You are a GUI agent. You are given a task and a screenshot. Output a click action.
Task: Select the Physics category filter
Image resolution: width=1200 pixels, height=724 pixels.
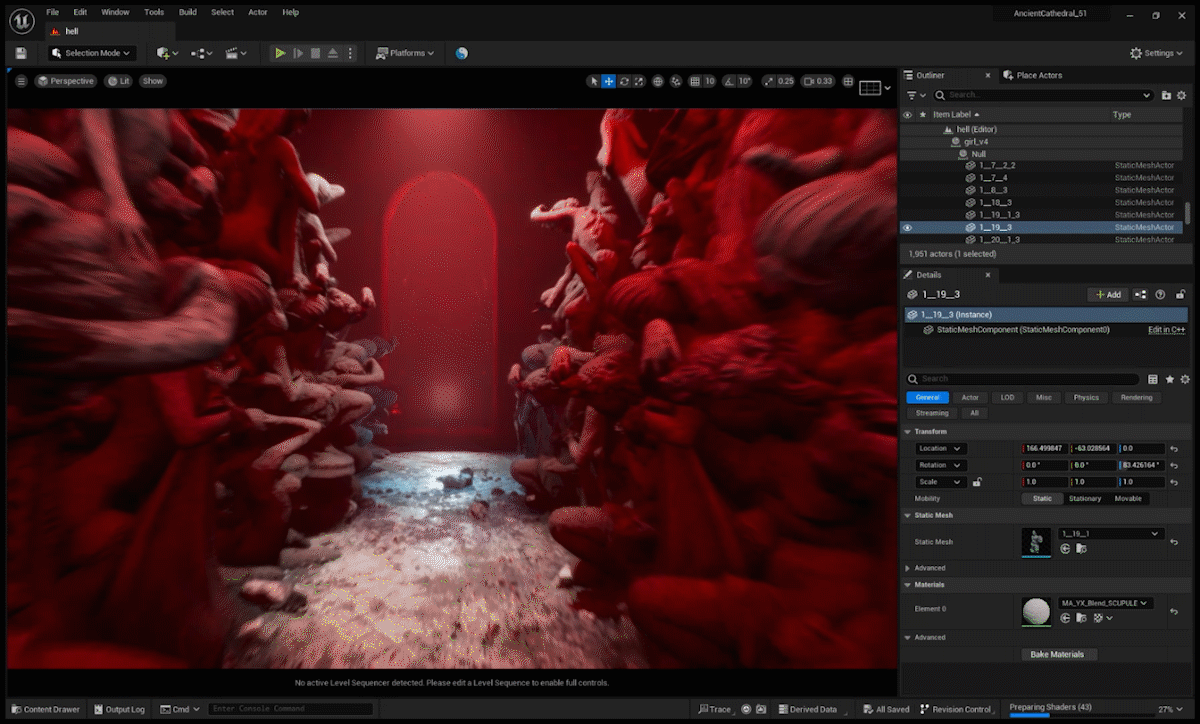pos(1086,397)
